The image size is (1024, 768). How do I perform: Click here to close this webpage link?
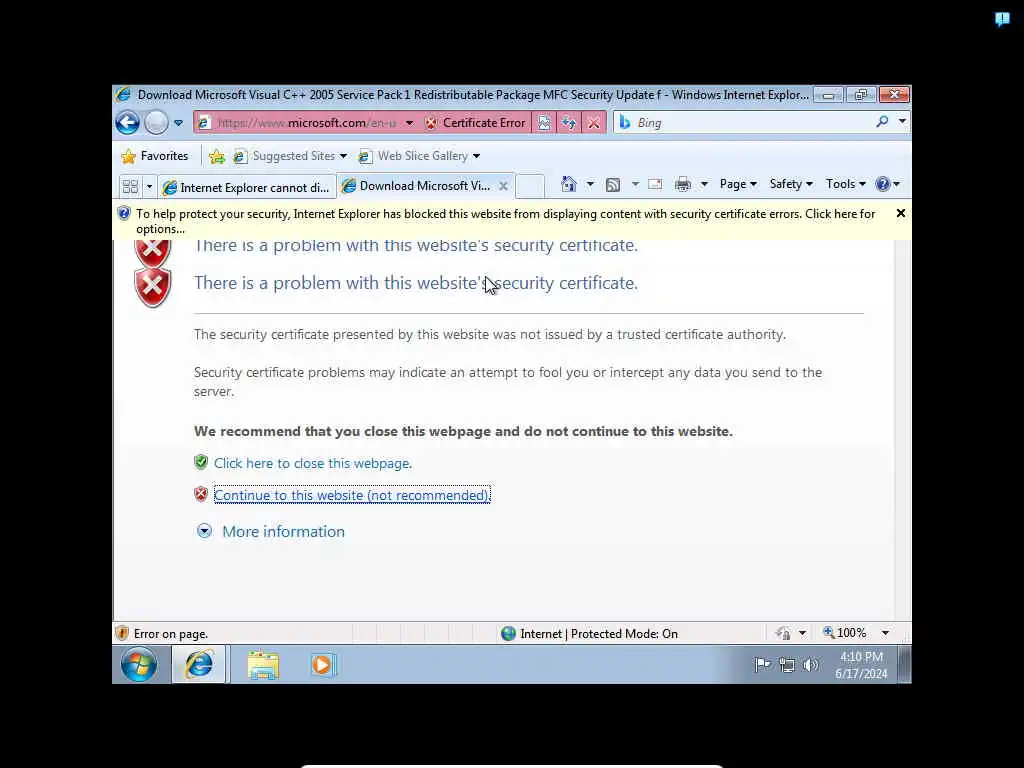click(x=313, y=463)
